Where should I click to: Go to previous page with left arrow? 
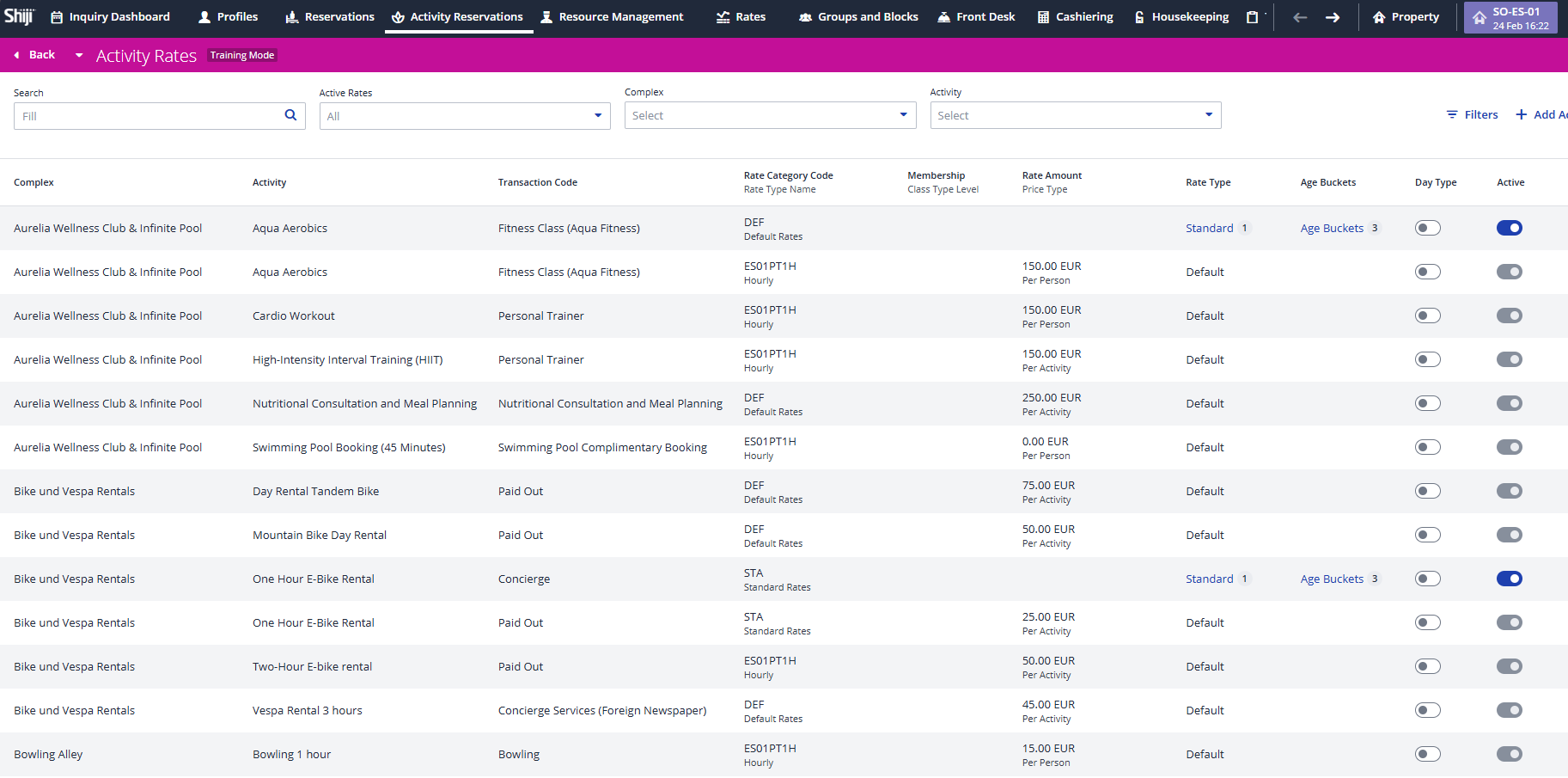click(1300, 17)
